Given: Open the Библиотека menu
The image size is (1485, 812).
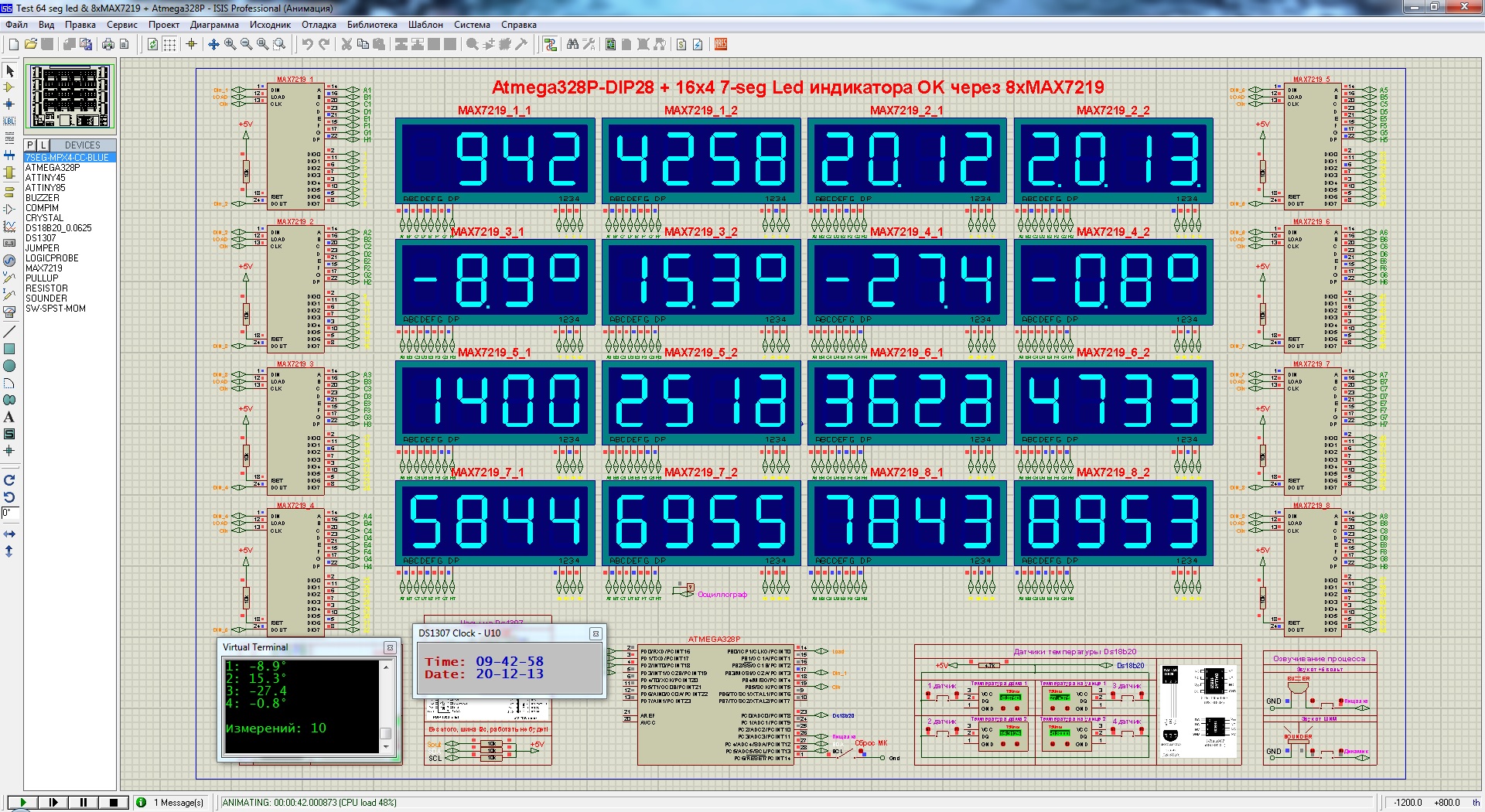Looking at the screenshot, I should coord(372,25).
